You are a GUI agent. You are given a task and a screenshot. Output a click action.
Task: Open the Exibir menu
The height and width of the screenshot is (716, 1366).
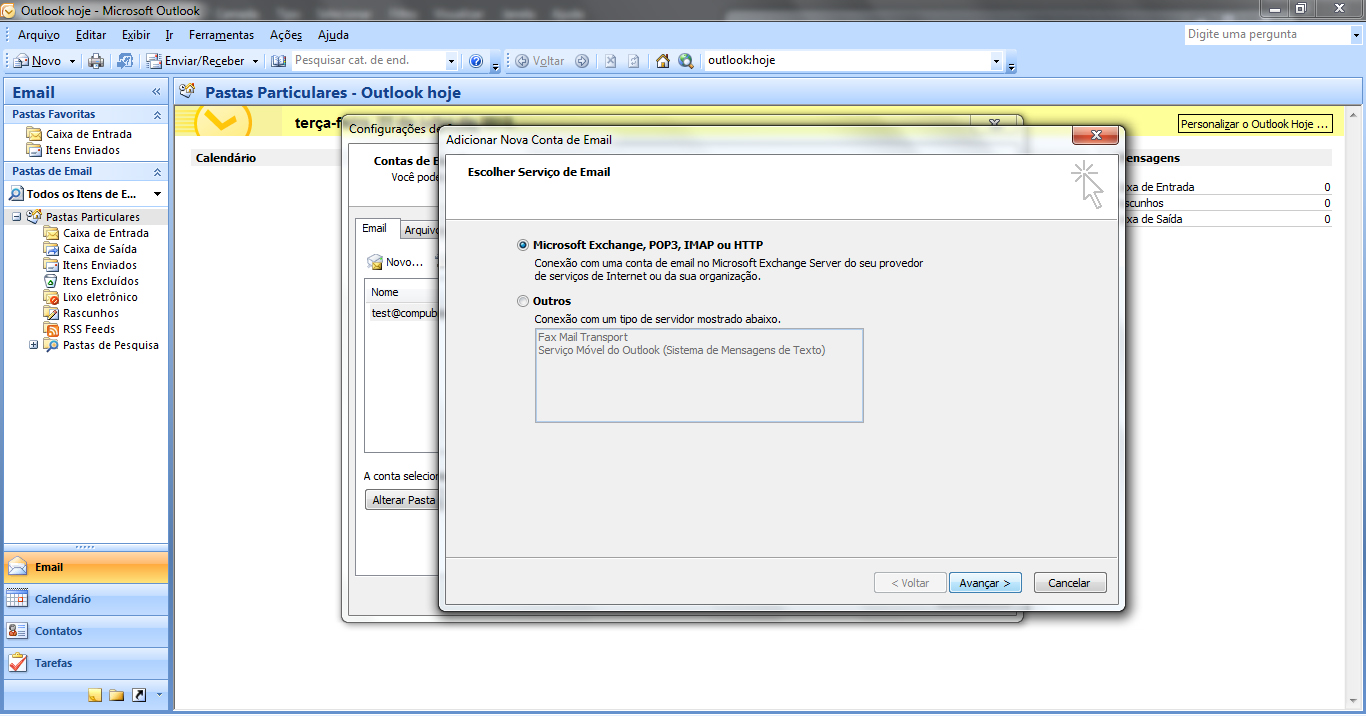136,35
